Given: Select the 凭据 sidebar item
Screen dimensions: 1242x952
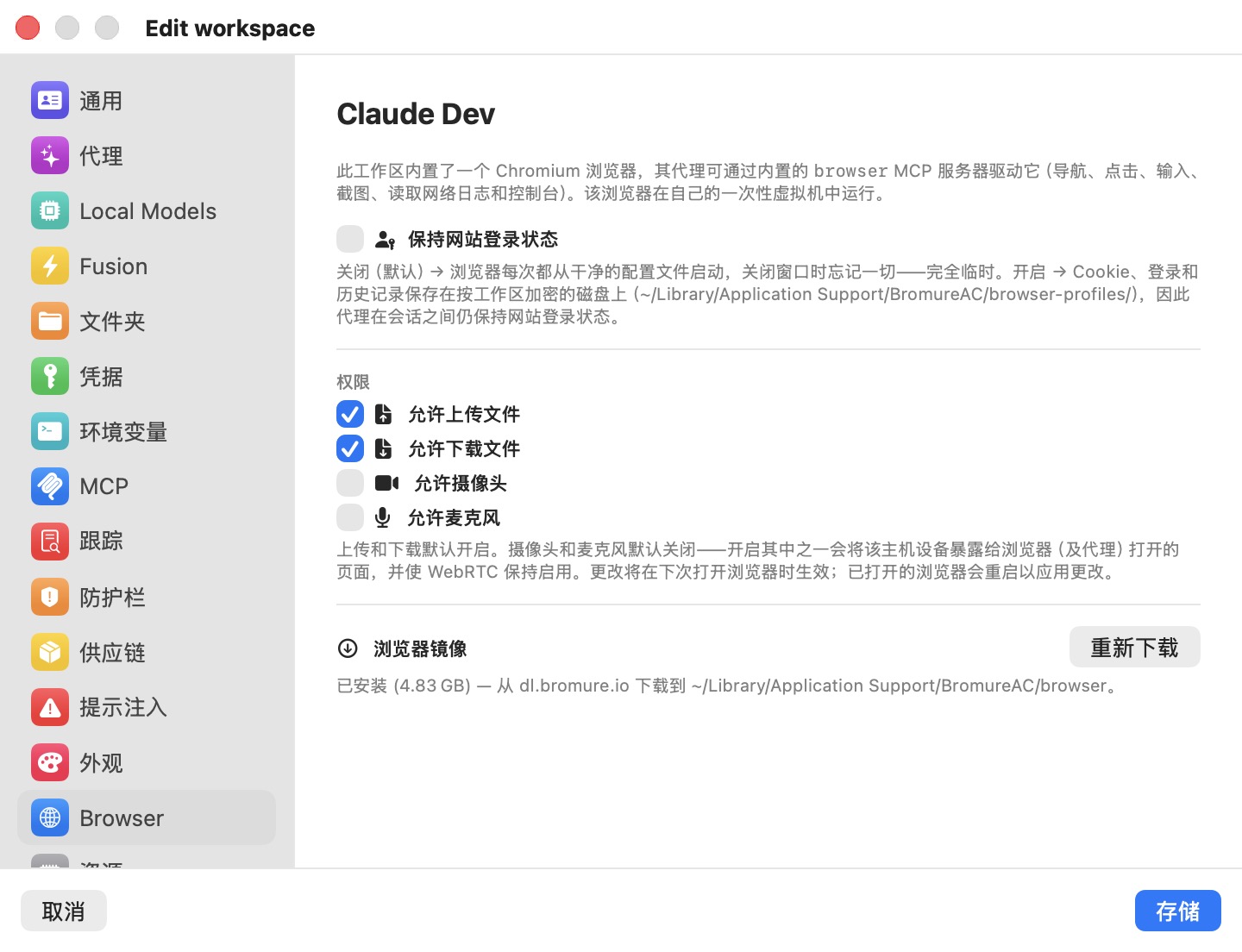Looking at the screenshot, I should click(x=147, y=377).
